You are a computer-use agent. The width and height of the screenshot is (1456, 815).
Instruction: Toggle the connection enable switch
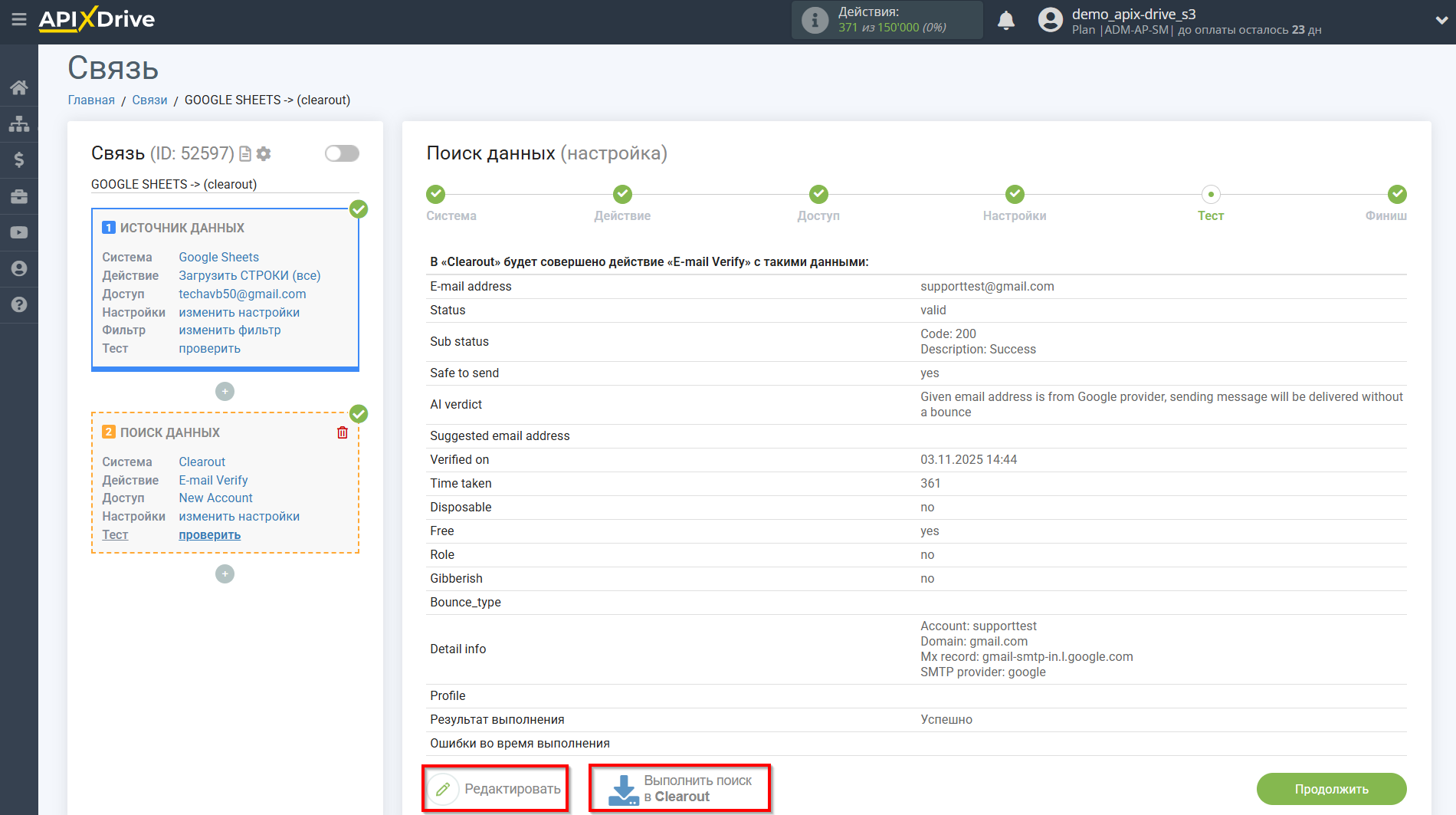click(342, 153)
